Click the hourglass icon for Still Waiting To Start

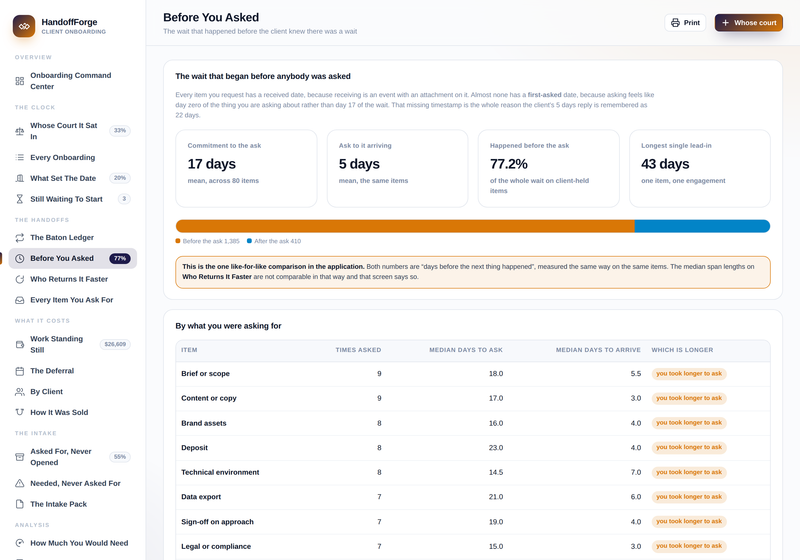tap(19, 199)
